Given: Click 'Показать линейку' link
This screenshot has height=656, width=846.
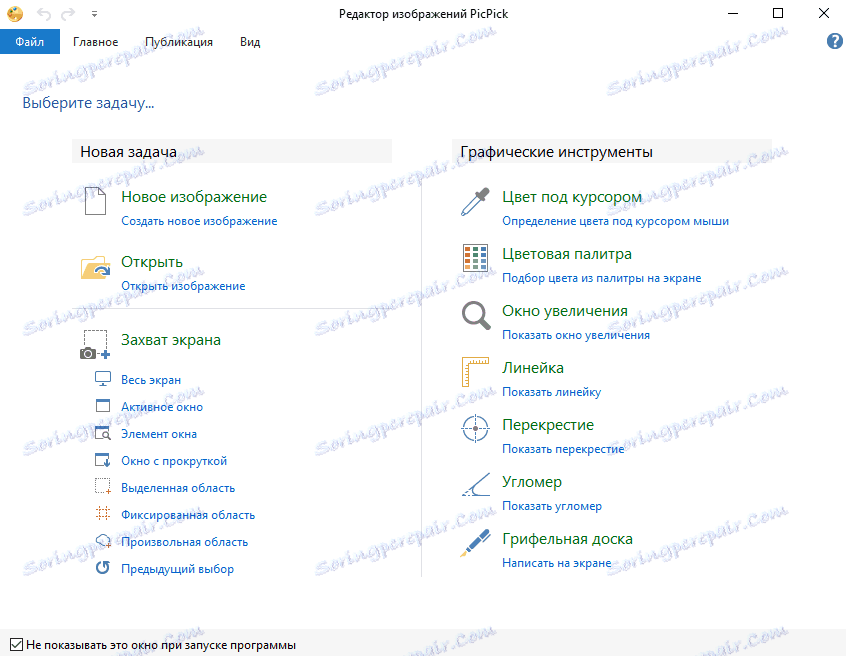Looking at the screenshot, I should [x=551, y=392].
